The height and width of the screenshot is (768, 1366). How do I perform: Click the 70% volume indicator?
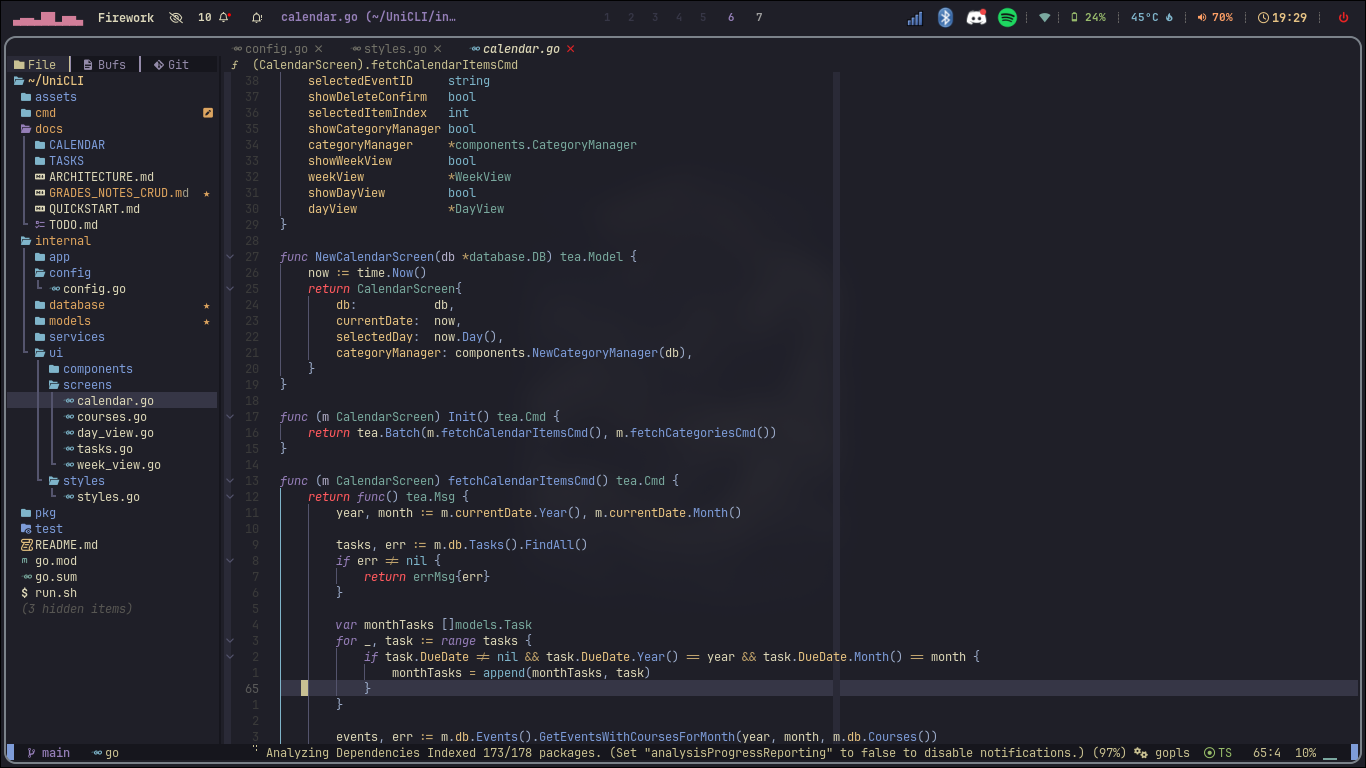1215,16
